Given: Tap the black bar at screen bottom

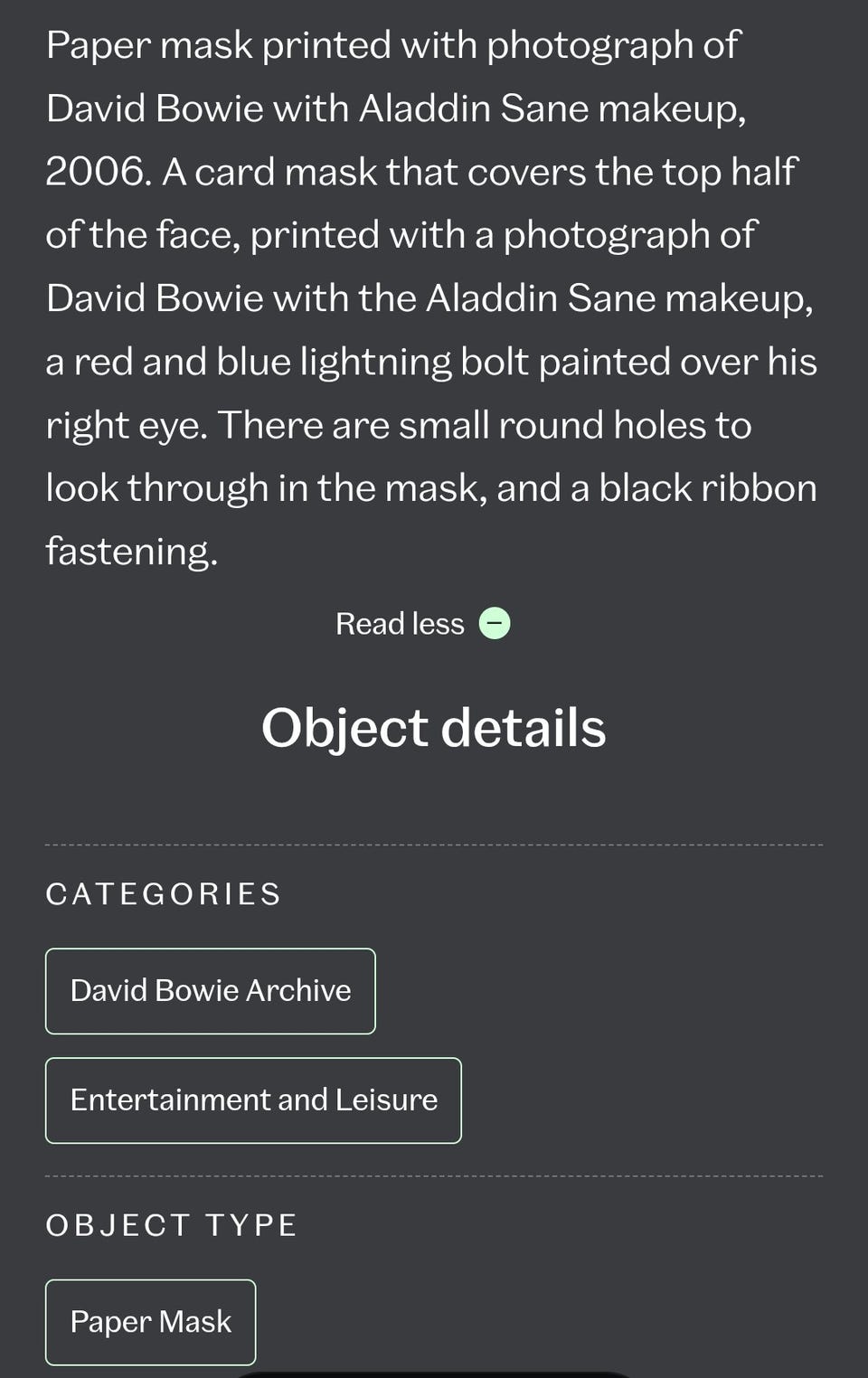Looking at the screenshot, I should pyautogui.click(x=434, y=1374).
